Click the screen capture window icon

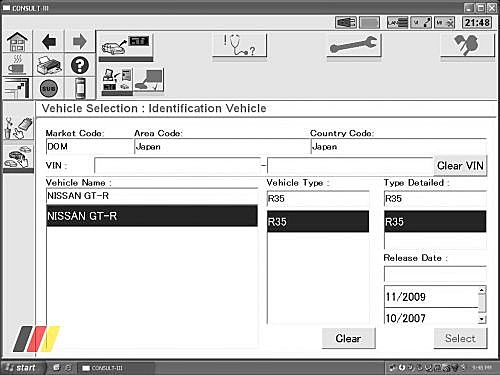pos(17,88)
